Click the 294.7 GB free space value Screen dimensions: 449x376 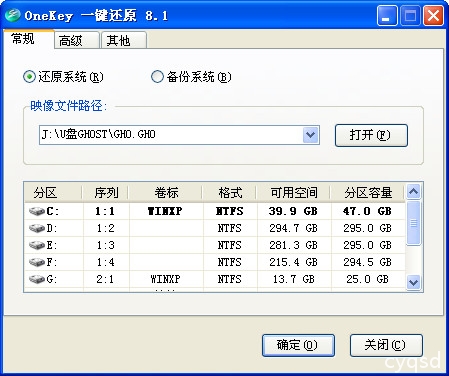[x=293, y=228]
